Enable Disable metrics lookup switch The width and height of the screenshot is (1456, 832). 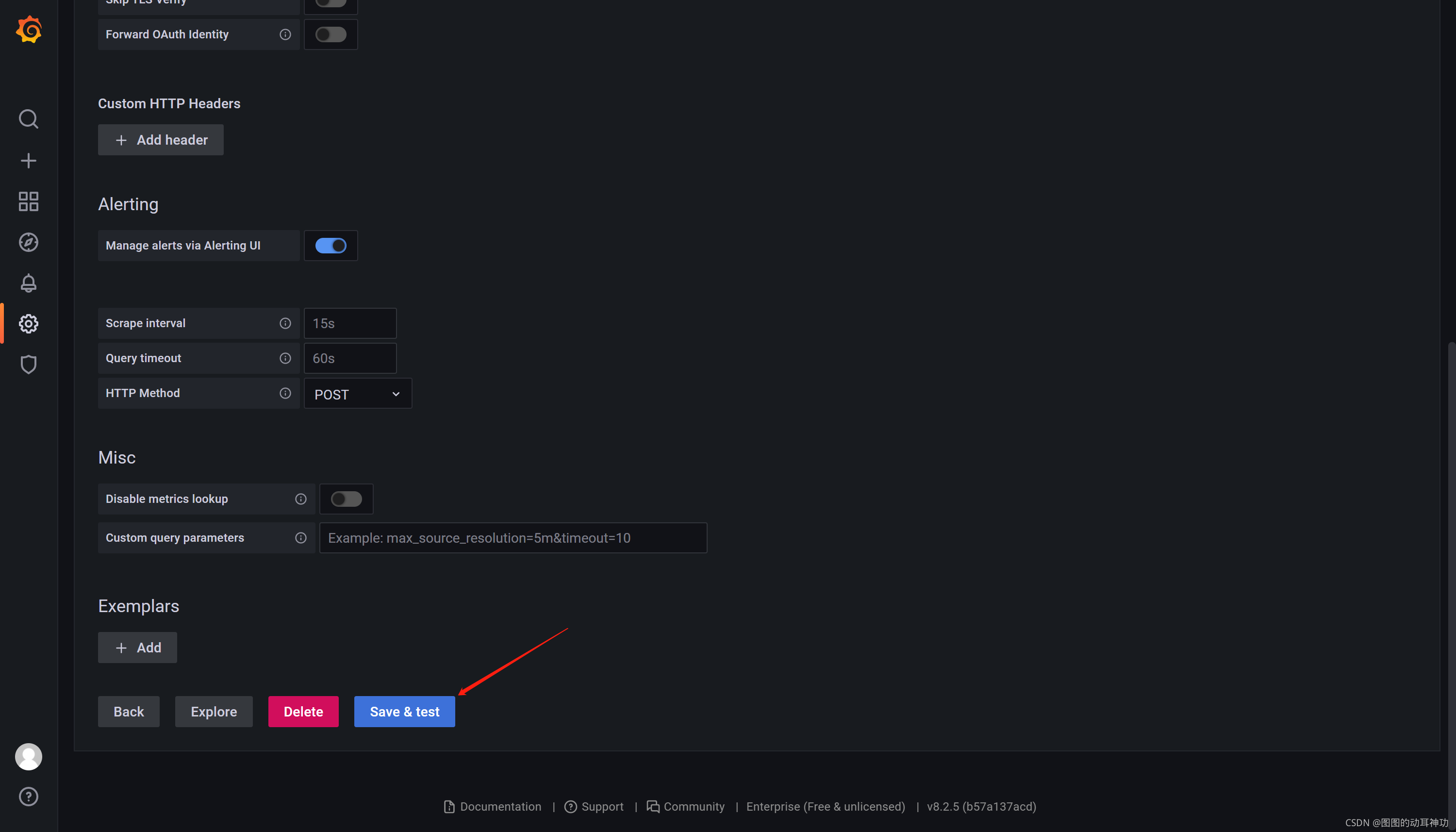346,499
